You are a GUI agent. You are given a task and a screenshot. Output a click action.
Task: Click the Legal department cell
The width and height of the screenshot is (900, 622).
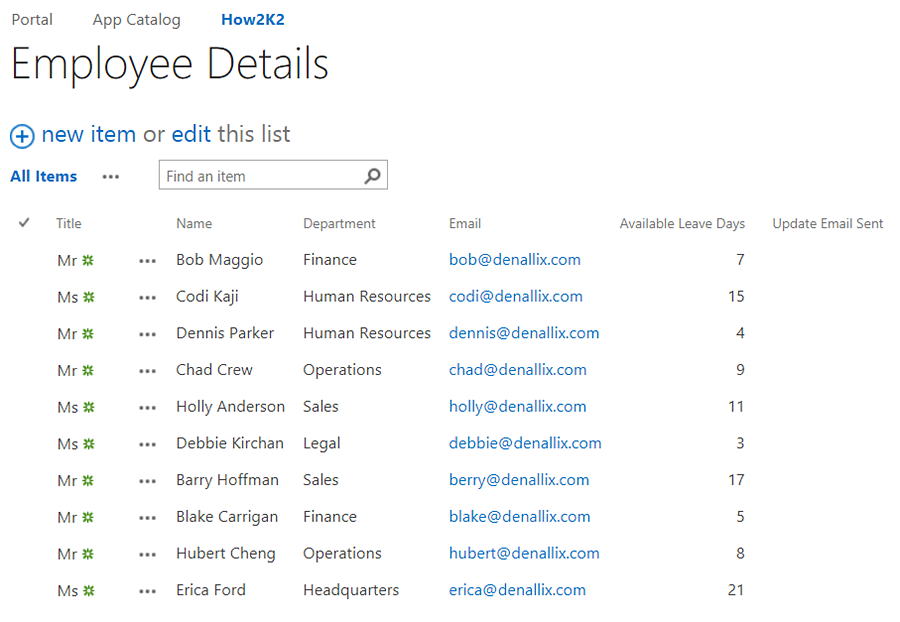click(x=321, y=444)
